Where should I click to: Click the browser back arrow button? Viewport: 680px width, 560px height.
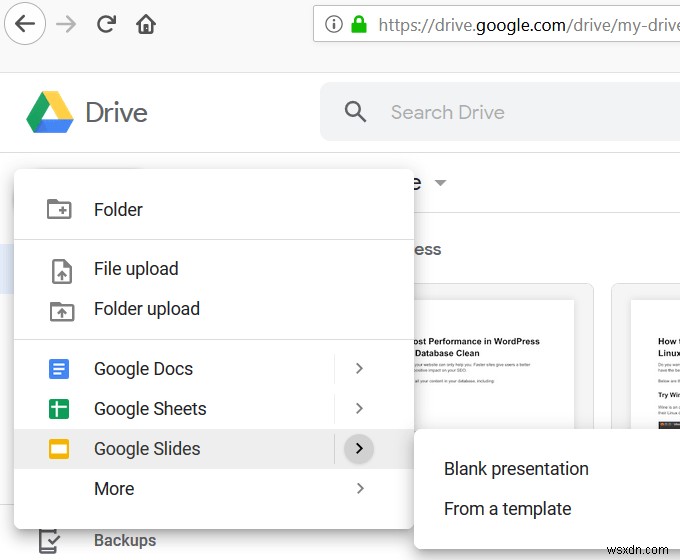[x=23, y=24]
